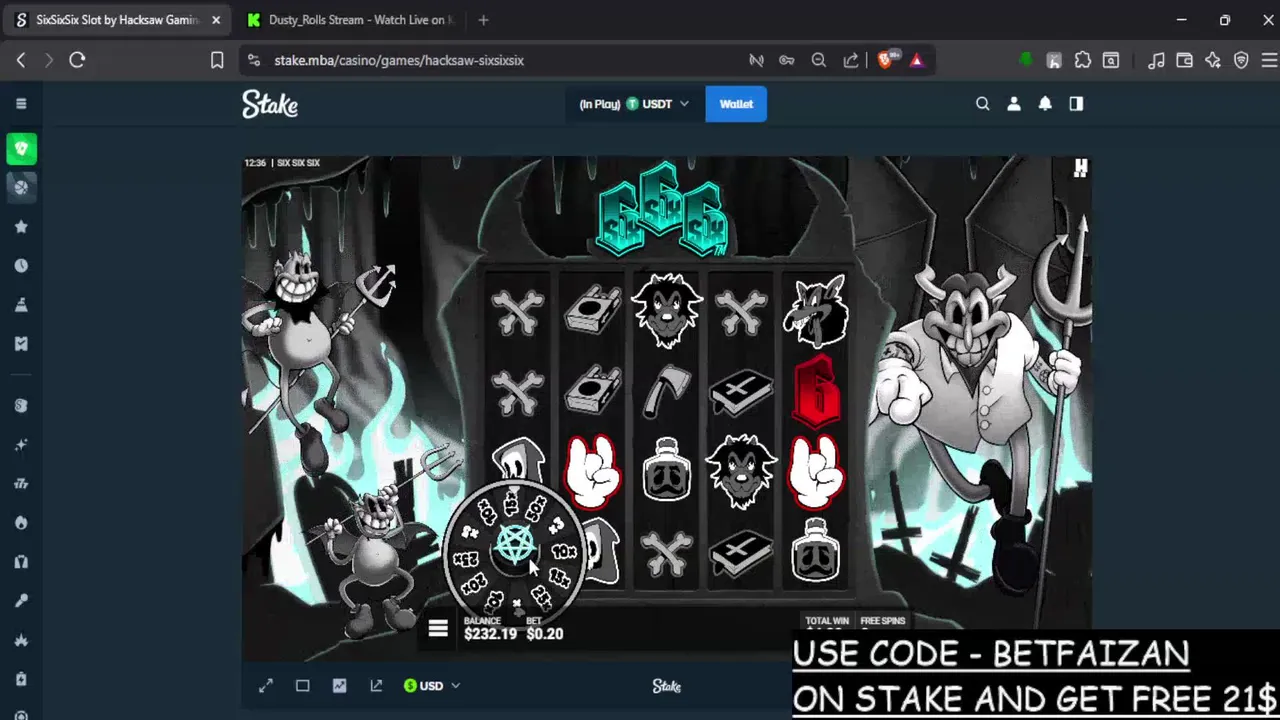The image size is (1280, 720).
Task: Click the Stake logo in the header
Action: (x=270, y=104)
